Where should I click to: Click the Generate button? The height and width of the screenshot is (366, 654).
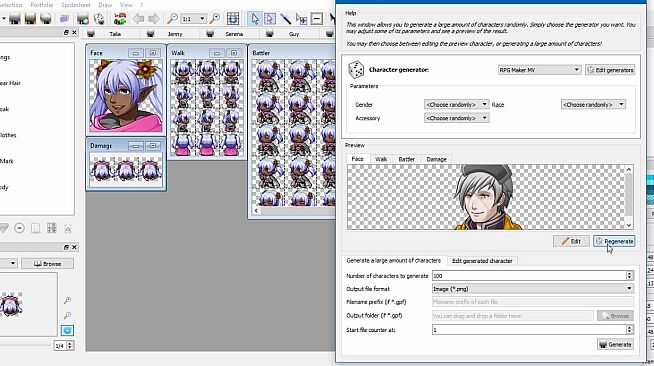(615, 344)
